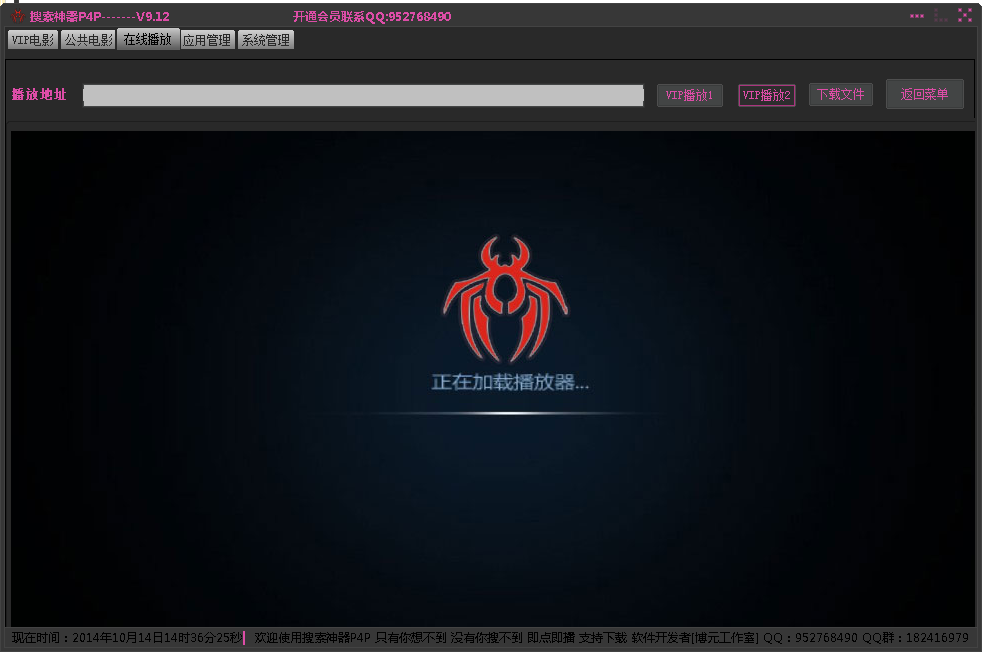
Task: Click the 播放地址 input field
Action: click(363, 95)
